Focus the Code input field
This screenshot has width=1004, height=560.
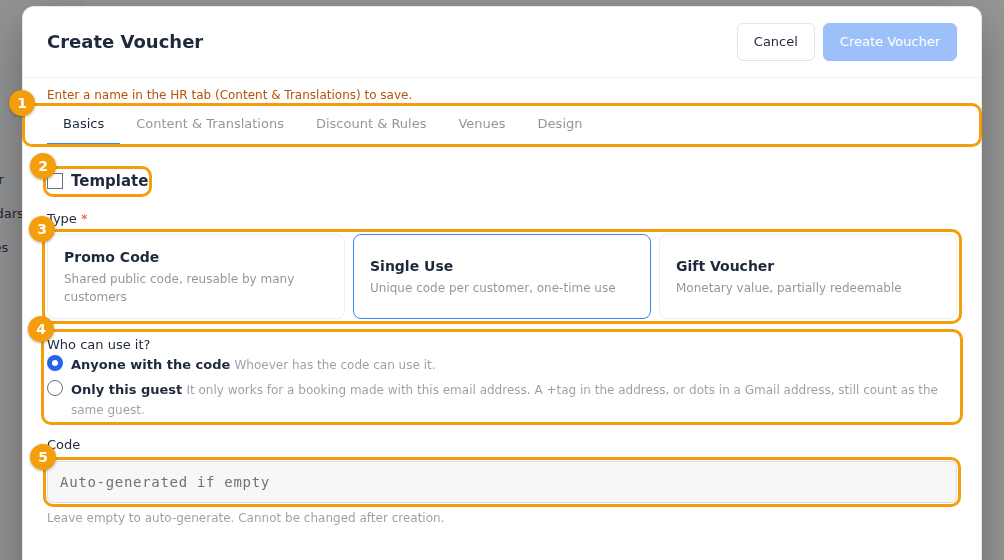502,482
